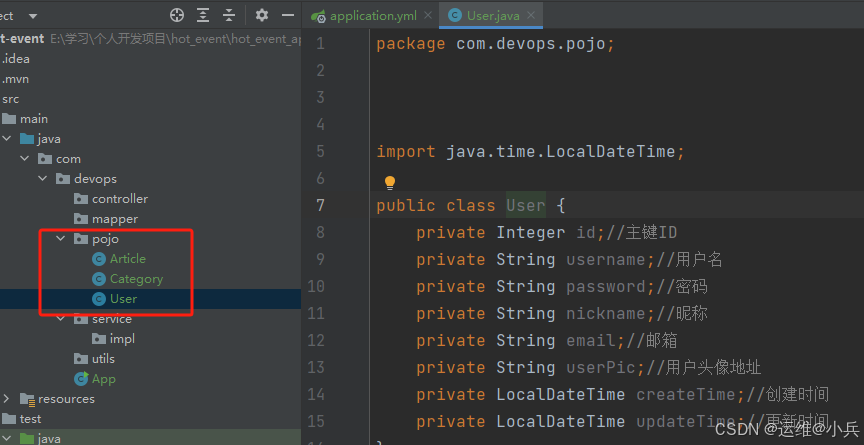Click the User class name in declaration

(526, 205)
